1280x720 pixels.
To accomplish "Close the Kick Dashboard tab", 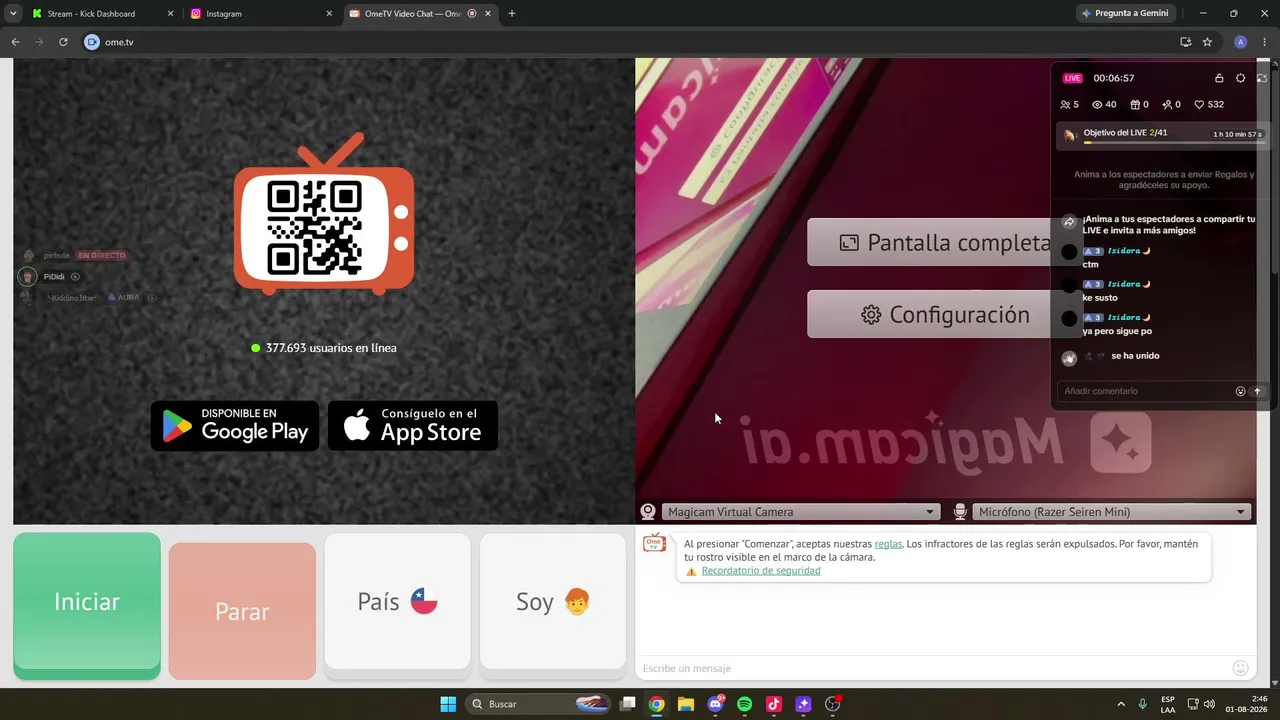I will pos(171,13).
